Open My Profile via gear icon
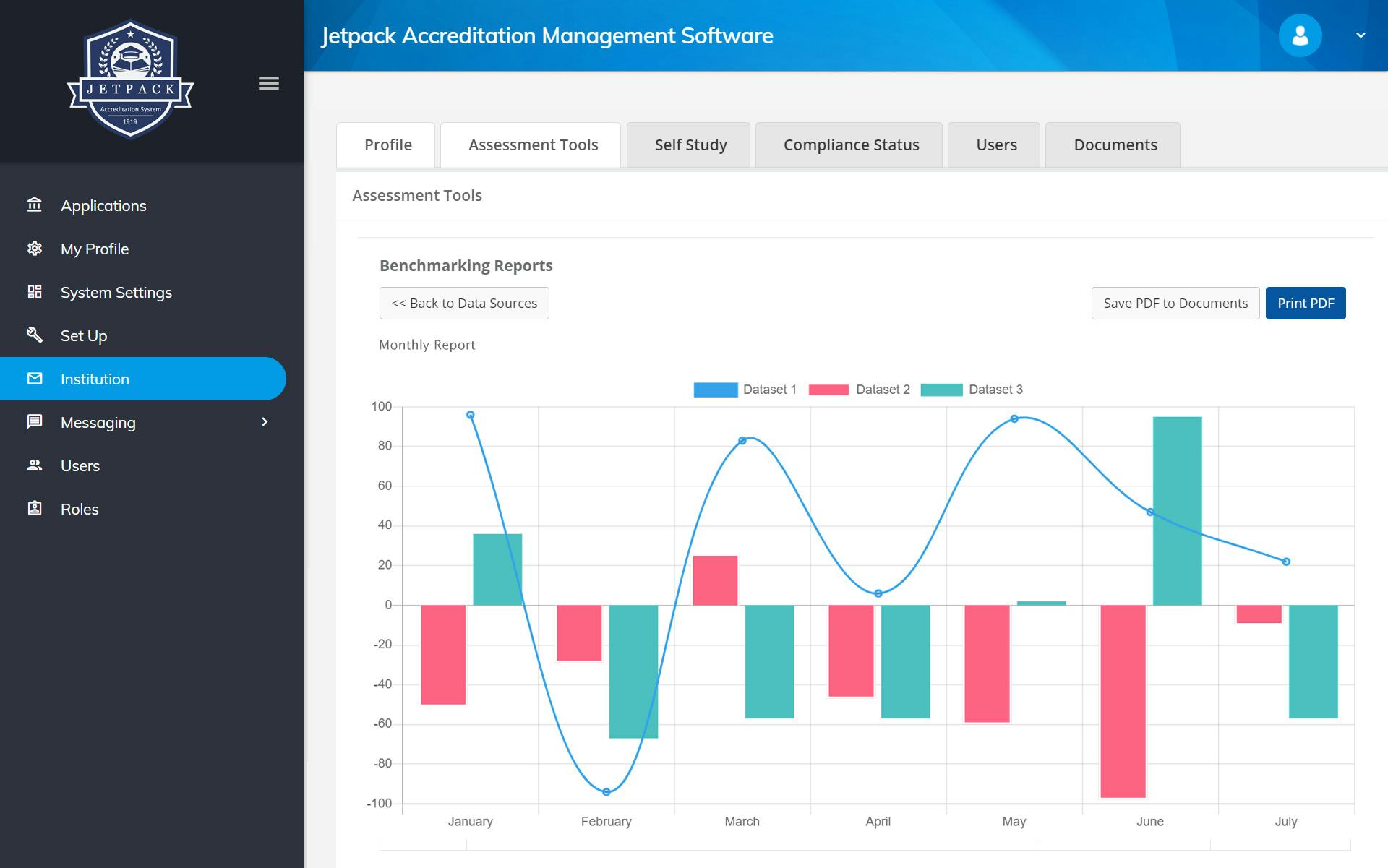The image size is (1388, 868). (x=34, y=249)
